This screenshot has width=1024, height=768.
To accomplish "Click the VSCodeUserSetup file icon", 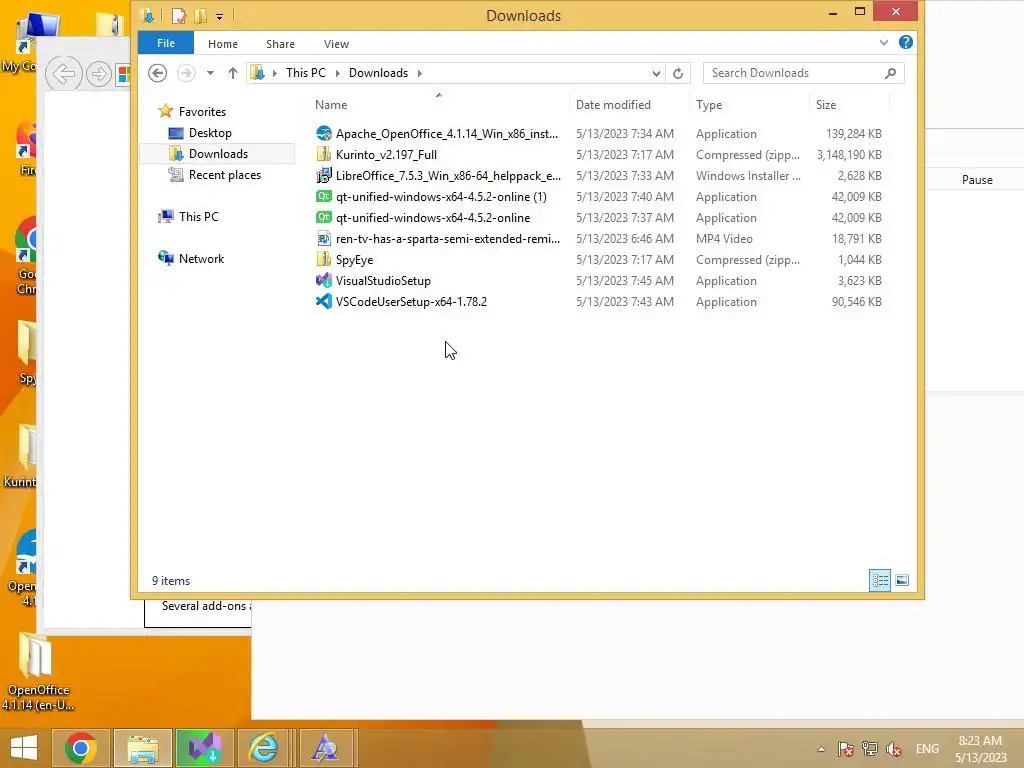I will [323, 302].
